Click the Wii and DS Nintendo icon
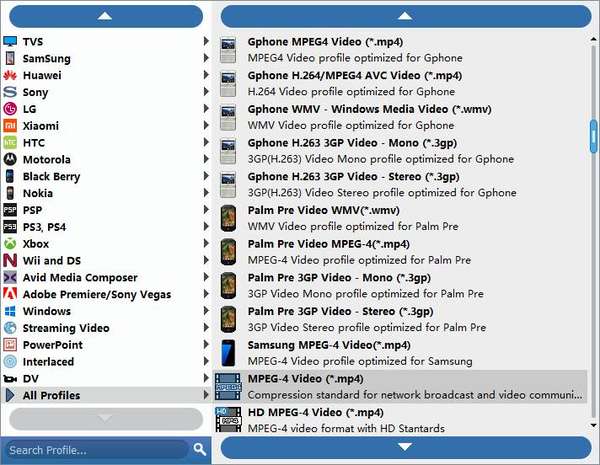Viewport: 600px width, 465px height. [10, 260]
